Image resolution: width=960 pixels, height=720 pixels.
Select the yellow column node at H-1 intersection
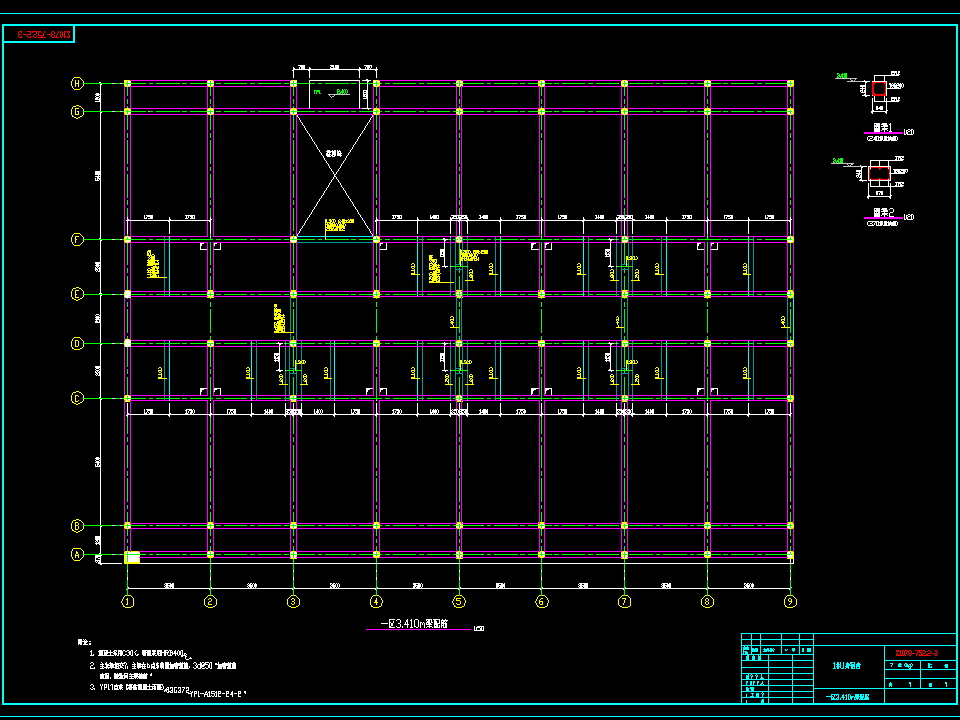[127, 84]
